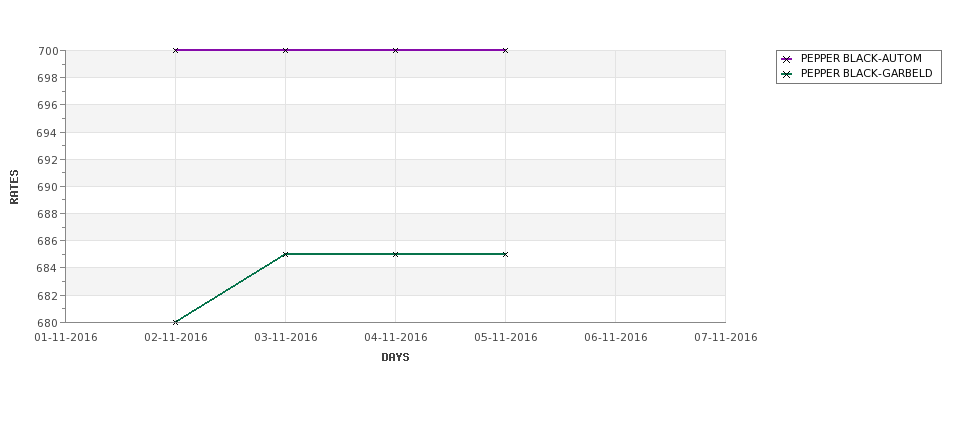Image resolution: width=975 pixels, height=429 pixels.
Task: Click the DAYS axis title
Action: click(x=395, y=358)
